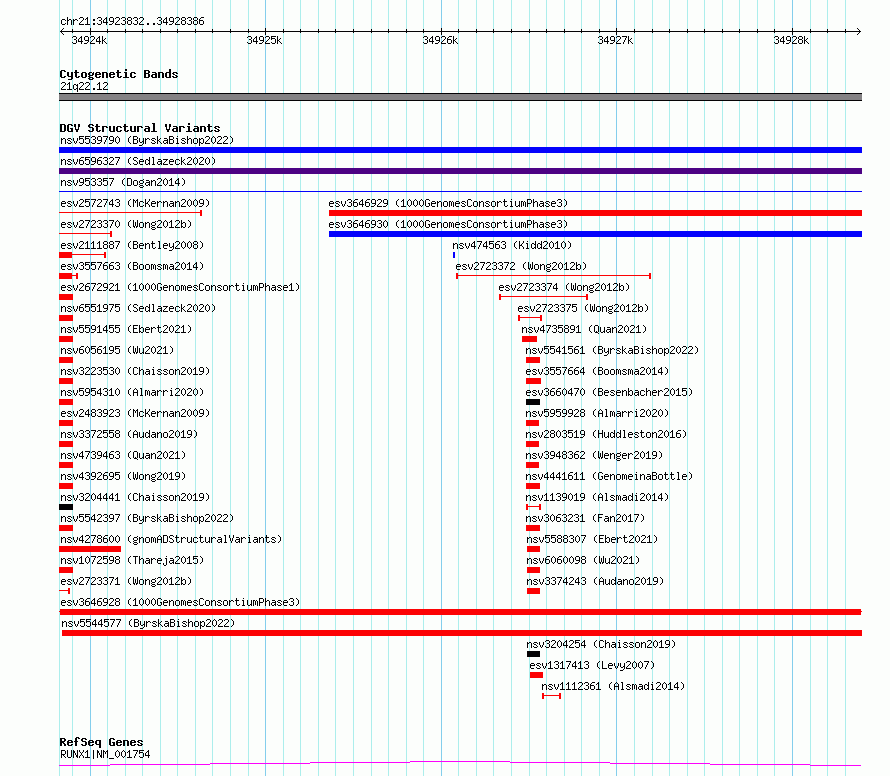This screenshot has height=776, width=890.
Task: Click the red nsv4278600 variant bar
Action: coord(90,549)
